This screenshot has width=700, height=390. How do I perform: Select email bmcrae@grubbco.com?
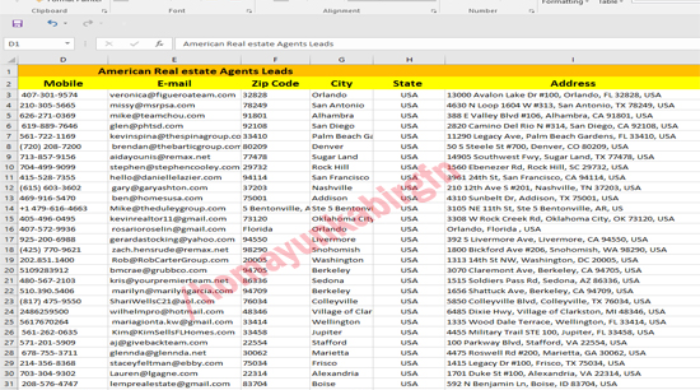click(x=174, y=270)
